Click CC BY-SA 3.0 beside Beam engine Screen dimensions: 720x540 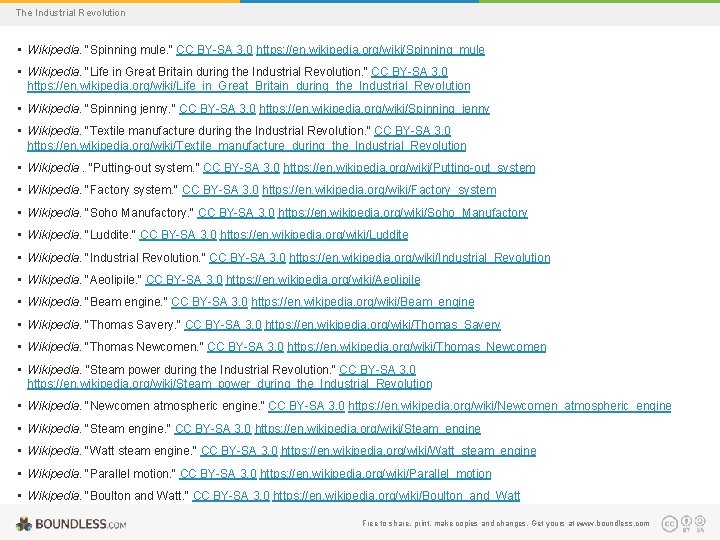[209, 302]
